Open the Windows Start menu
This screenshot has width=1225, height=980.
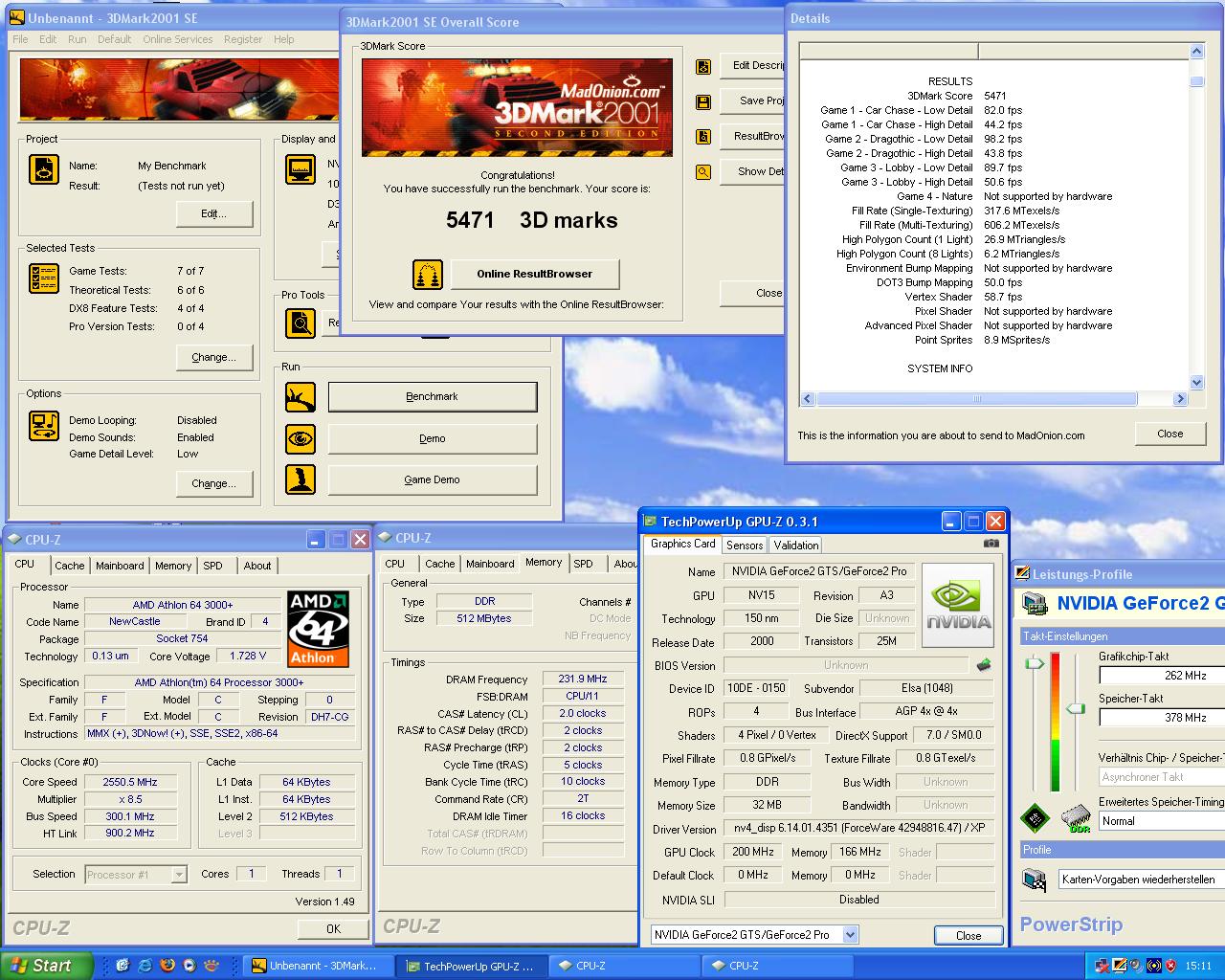47,966
